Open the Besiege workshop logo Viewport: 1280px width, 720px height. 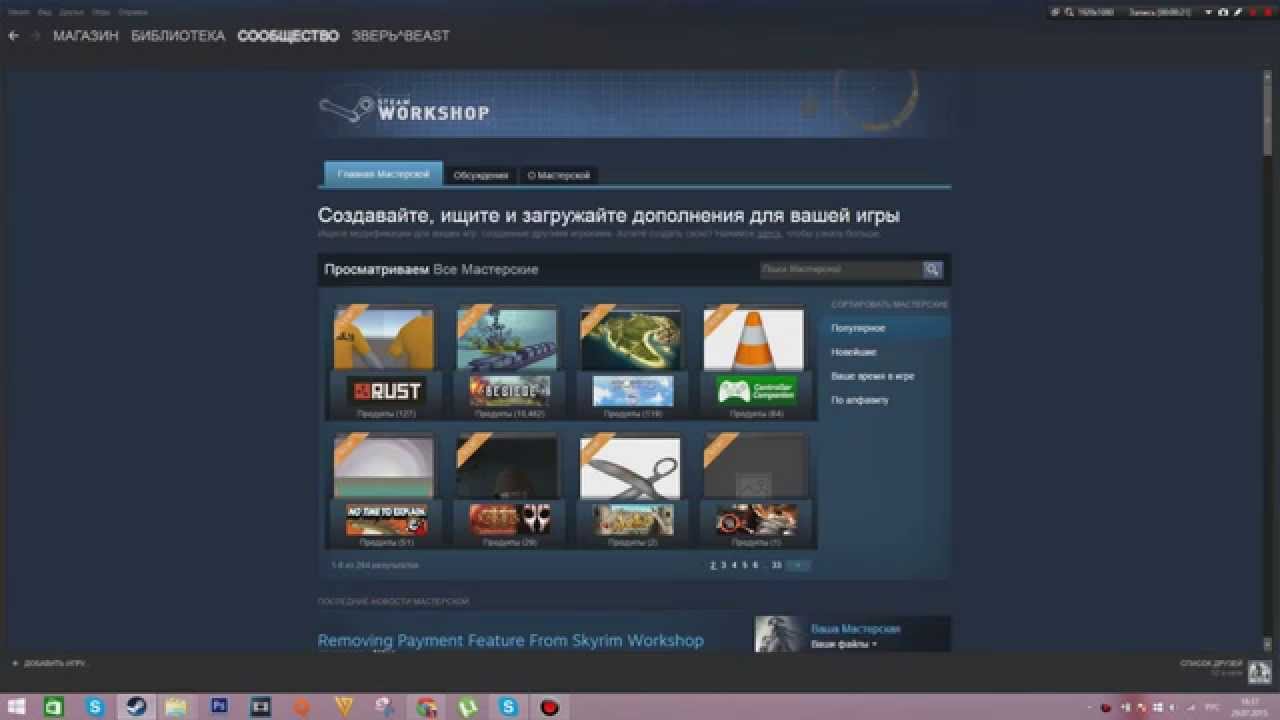coord(509,391)
